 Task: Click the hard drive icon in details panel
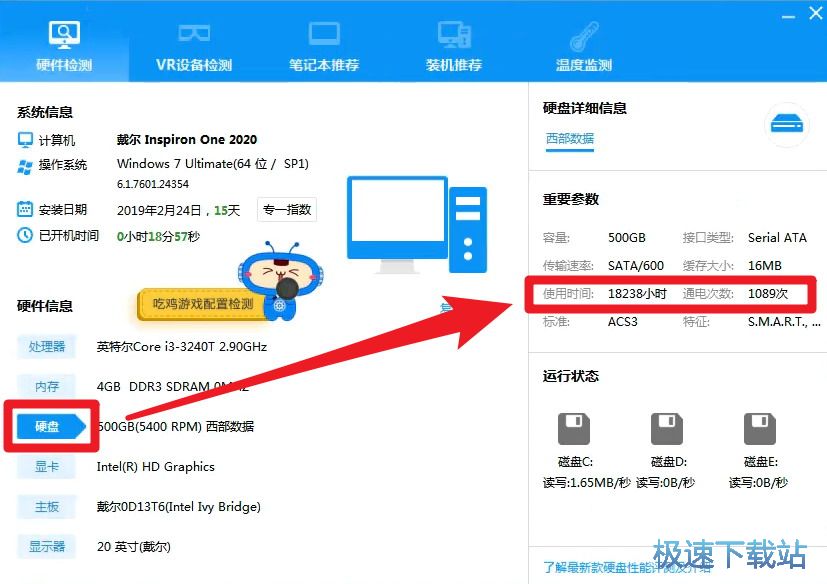786,125
